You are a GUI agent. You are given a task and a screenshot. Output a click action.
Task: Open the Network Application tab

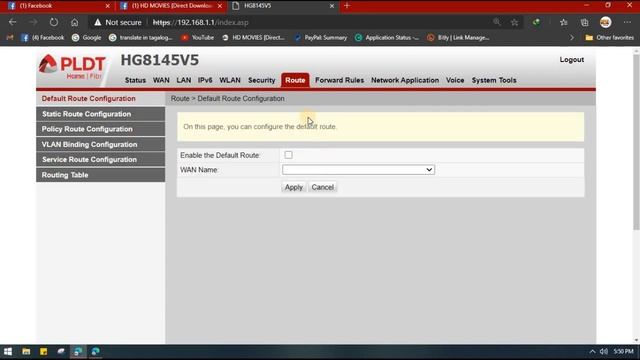point(405,80)
